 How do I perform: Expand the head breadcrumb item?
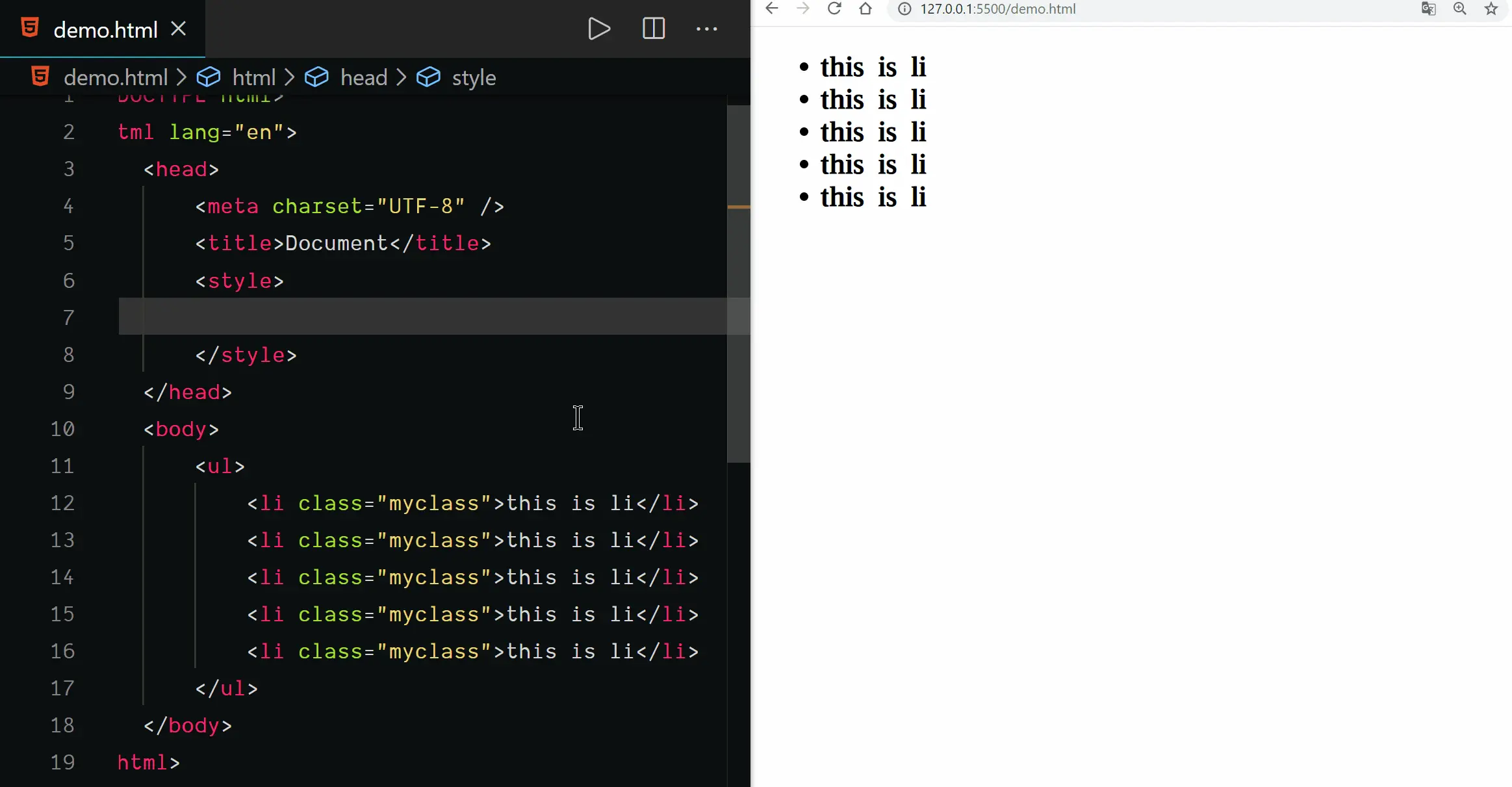click(363, 78)
